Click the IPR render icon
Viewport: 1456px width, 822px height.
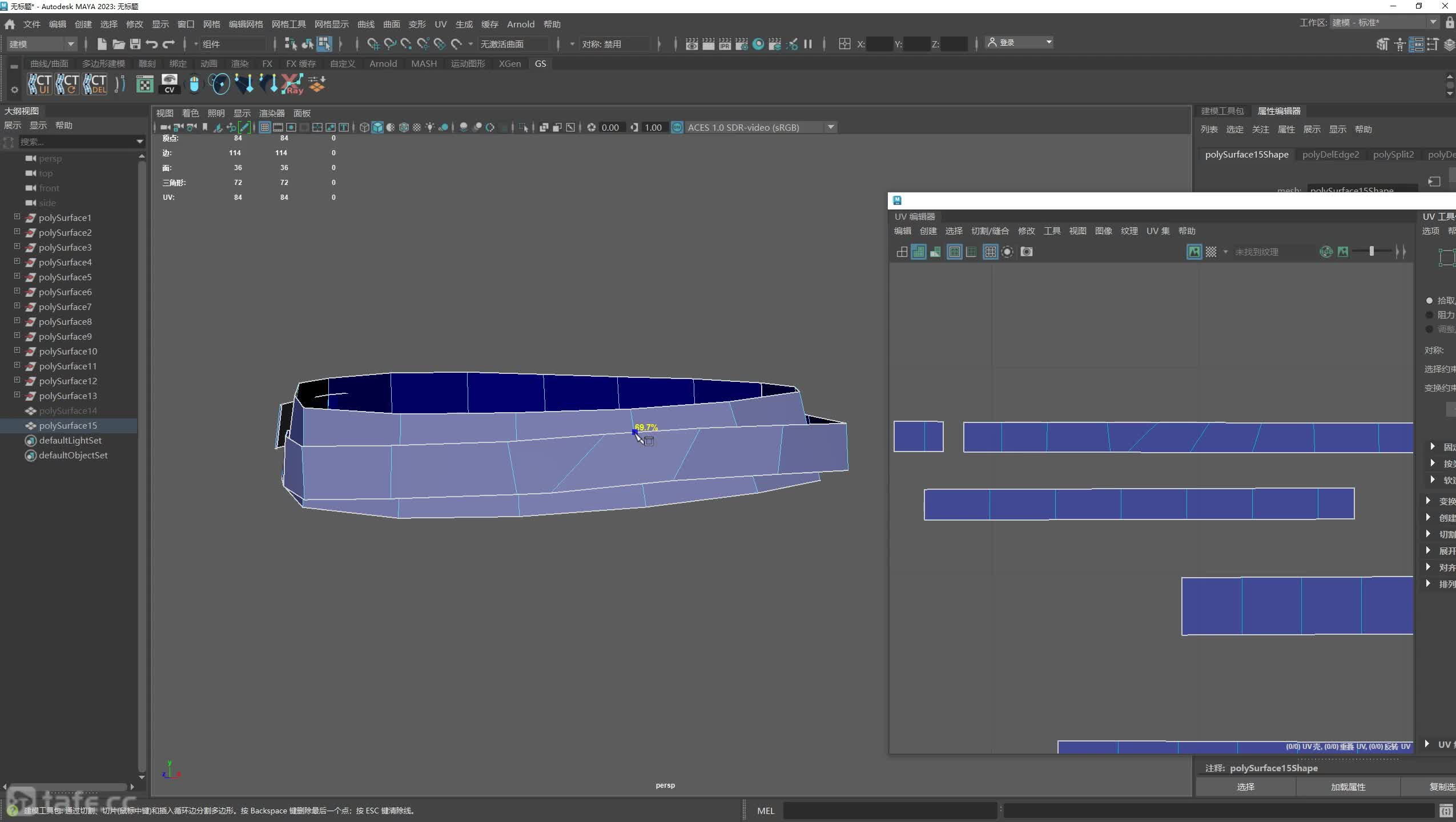point(725,44)
